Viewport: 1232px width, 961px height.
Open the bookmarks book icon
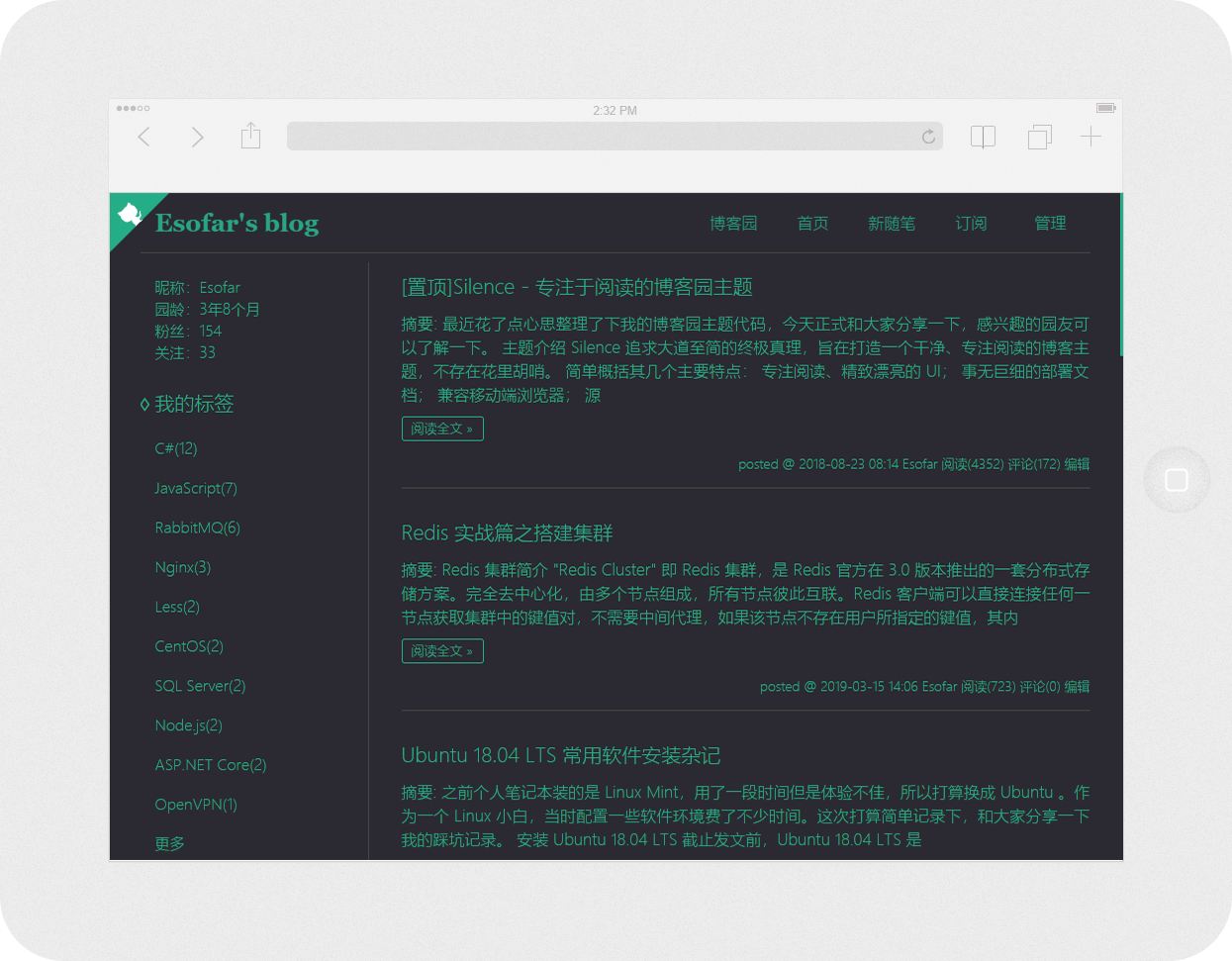tap(983, 137)
